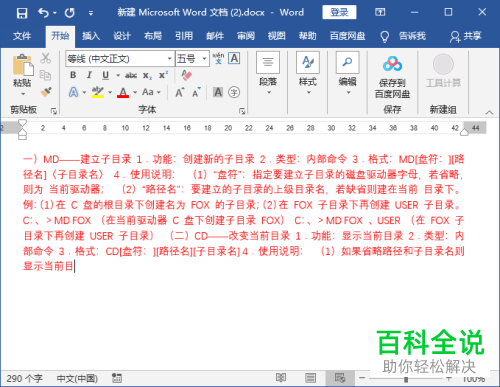
Task: Open the Font dialog launcher
Action: point(242,111)
